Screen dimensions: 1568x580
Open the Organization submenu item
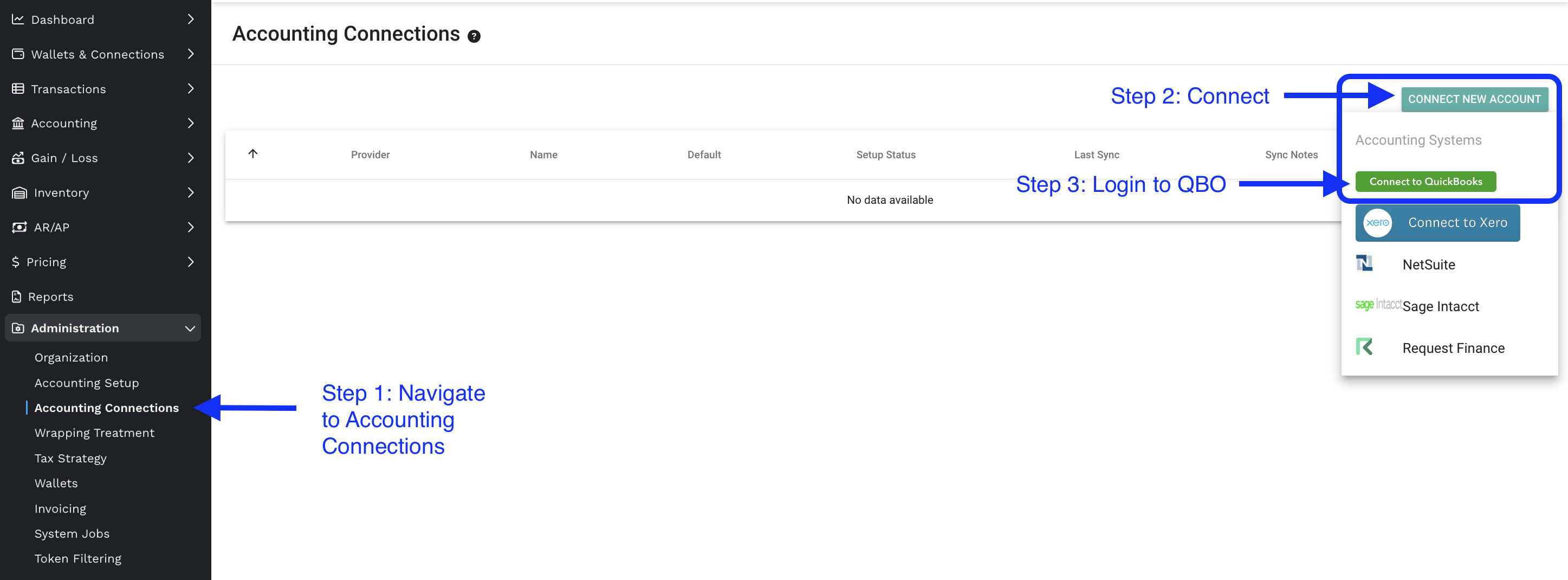(x=71, y=358)
